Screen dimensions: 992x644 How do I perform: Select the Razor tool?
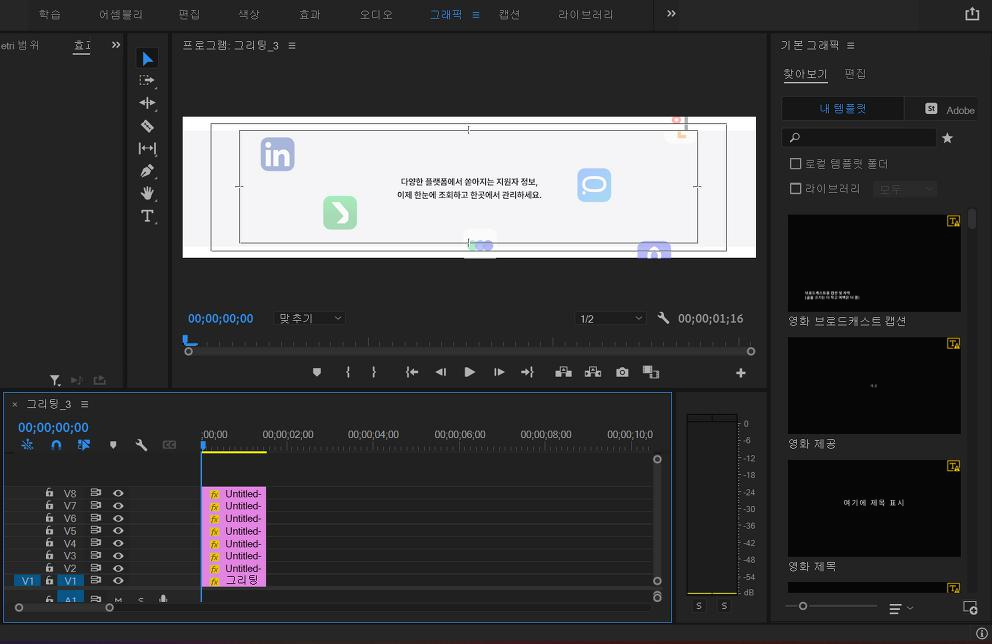147,126
